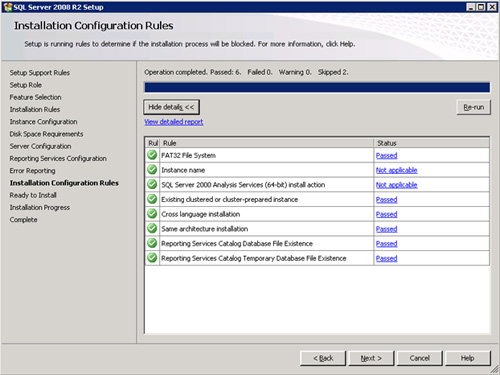Viewport: 500px width, 375px height.
Task: Select Installation Rules step in sidebar
Action: click(x=35, y=109)
